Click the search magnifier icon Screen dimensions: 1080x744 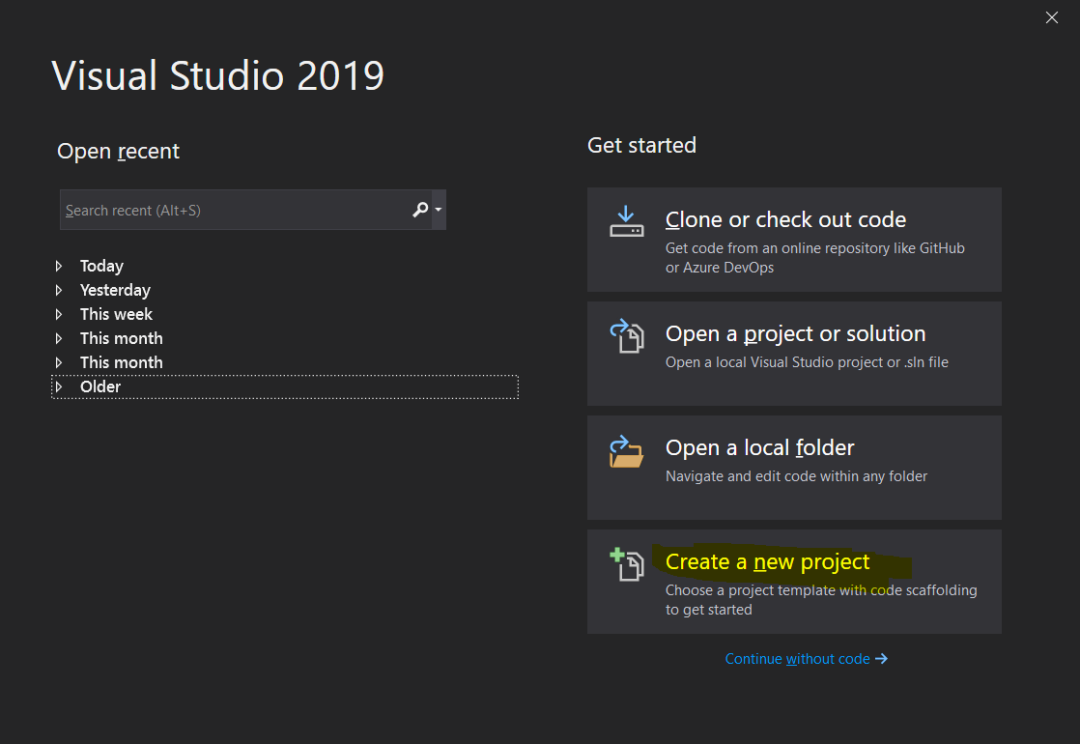[420, 210]
